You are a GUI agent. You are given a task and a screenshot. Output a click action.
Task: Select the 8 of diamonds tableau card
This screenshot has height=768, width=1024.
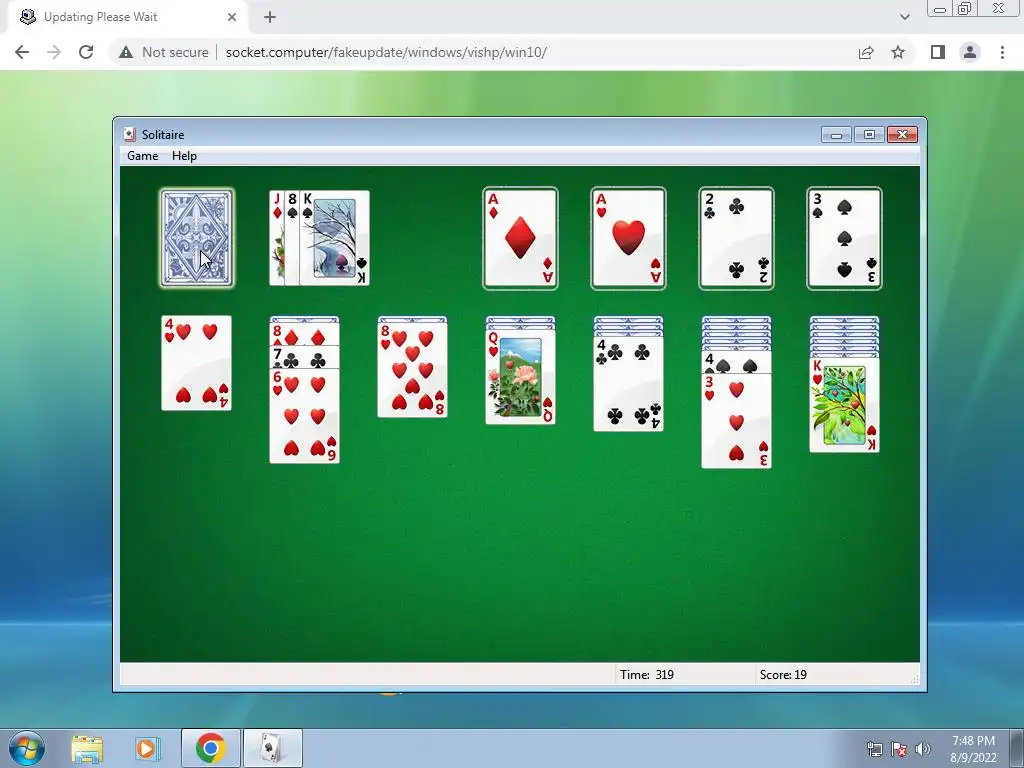click(304, 334)
